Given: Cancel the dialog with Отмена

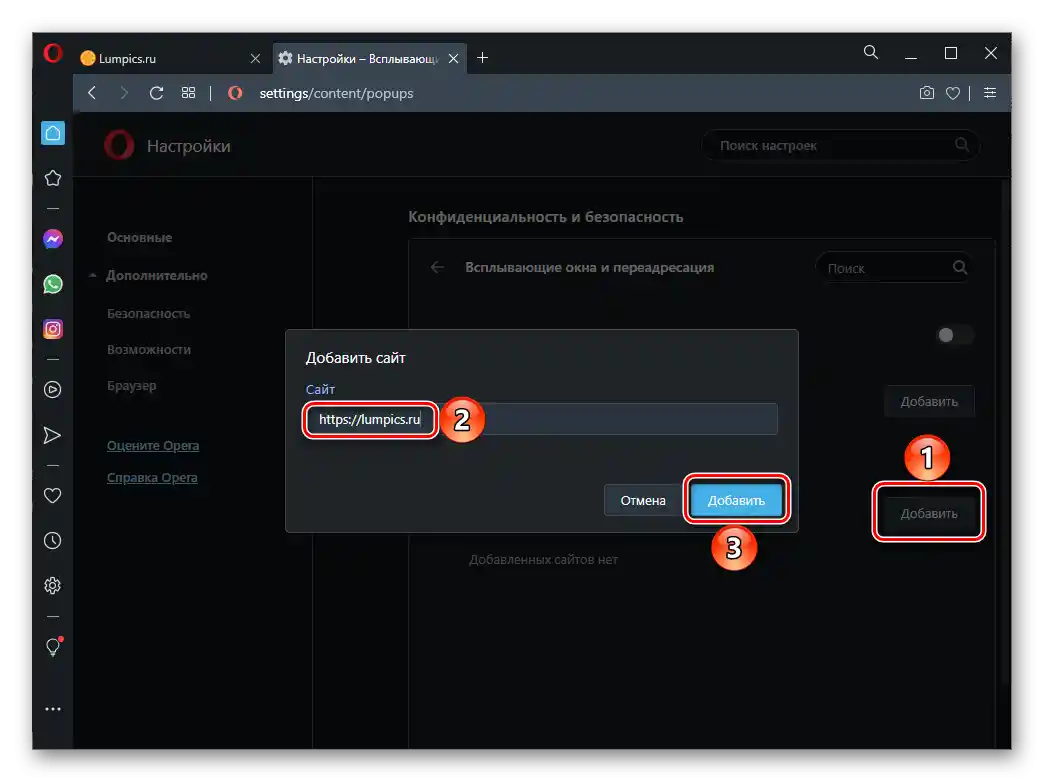Looking at the screenshot, I should pos(643,500).
